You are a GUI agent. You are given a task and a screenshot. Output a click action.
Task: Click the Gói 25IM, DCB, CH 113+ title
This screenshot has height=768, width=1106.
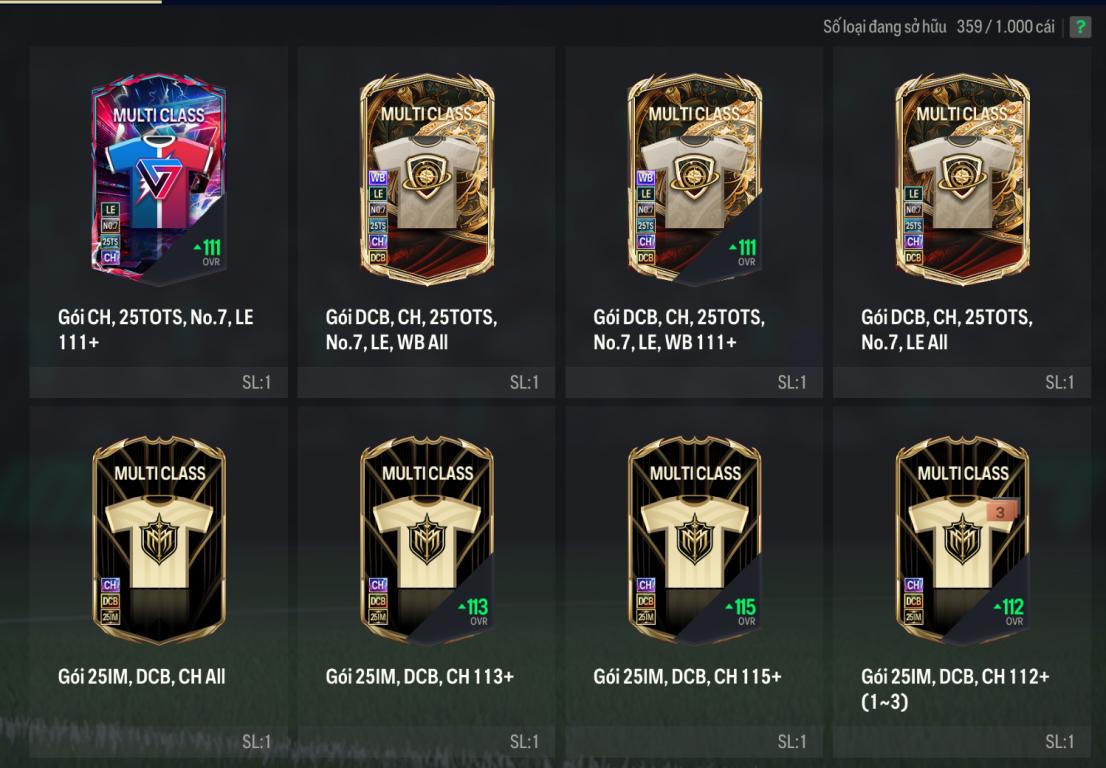pyautogui.click(x=420, y=677)
